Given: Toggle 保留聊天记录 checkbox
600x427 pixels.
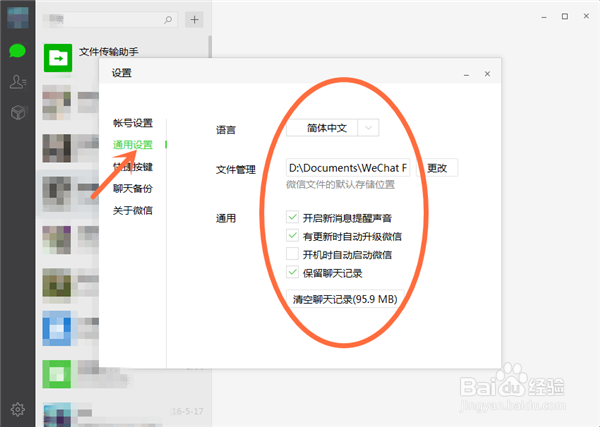Looking at the screenshot, I should click(x=292, y=272).
